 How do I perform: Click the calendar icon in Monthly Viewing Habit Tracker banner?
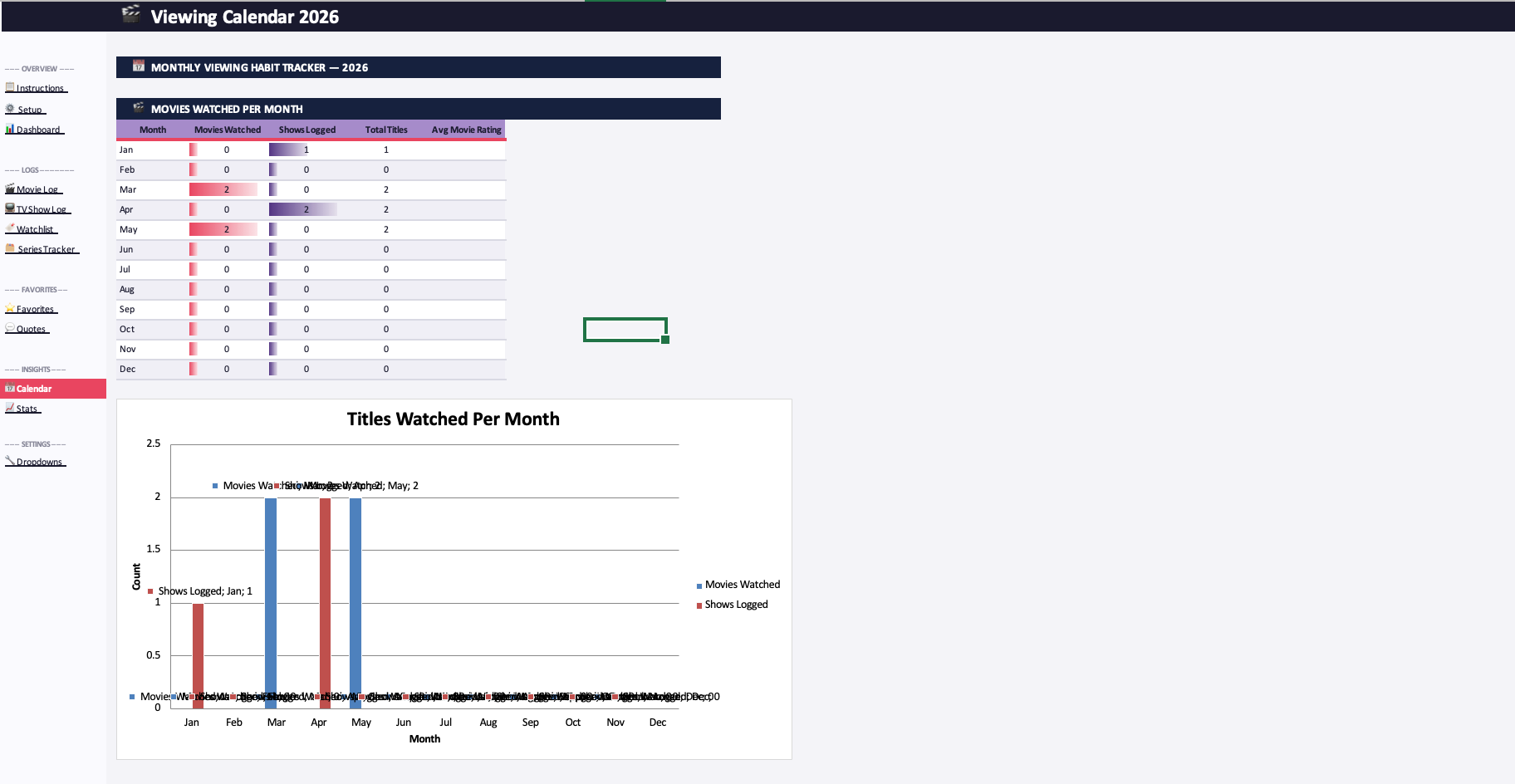(139, 66)
